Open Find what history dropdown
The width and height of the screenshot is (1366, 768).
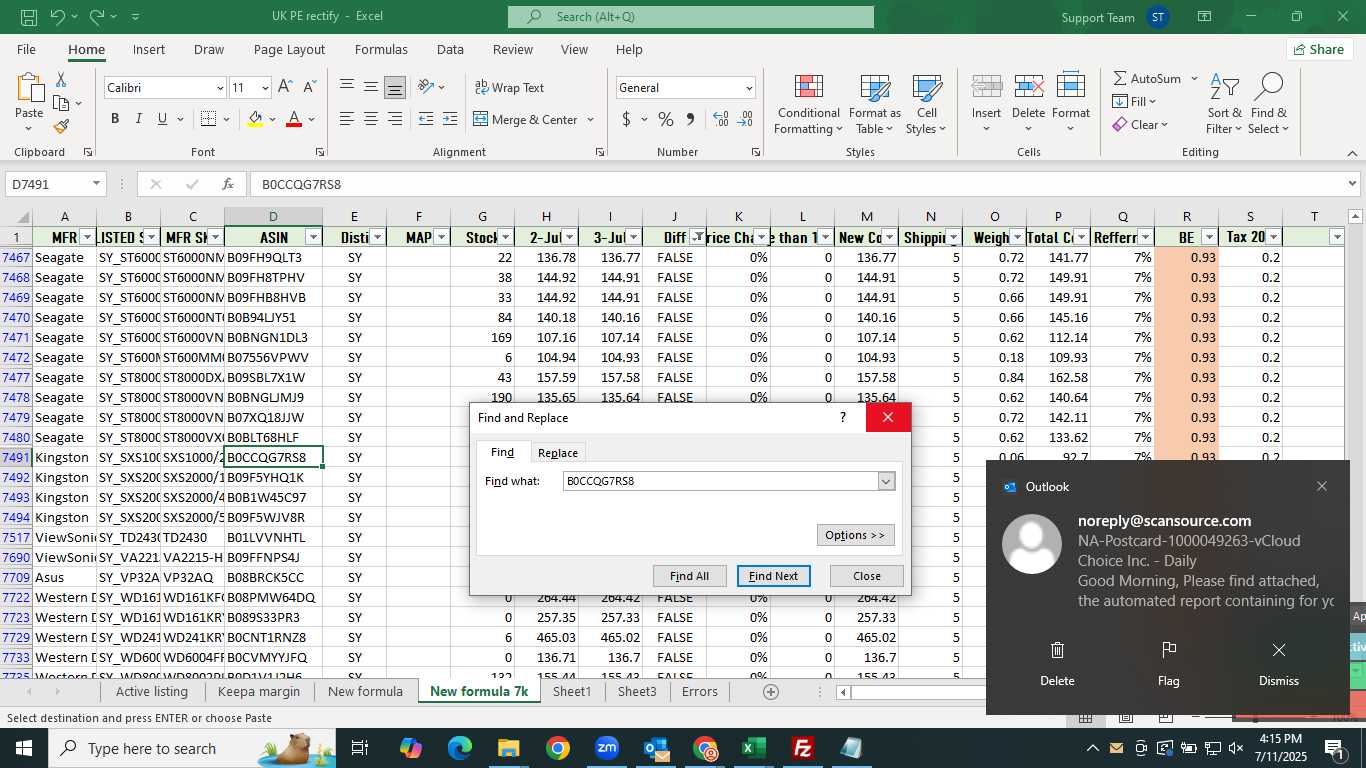point(886,481)
